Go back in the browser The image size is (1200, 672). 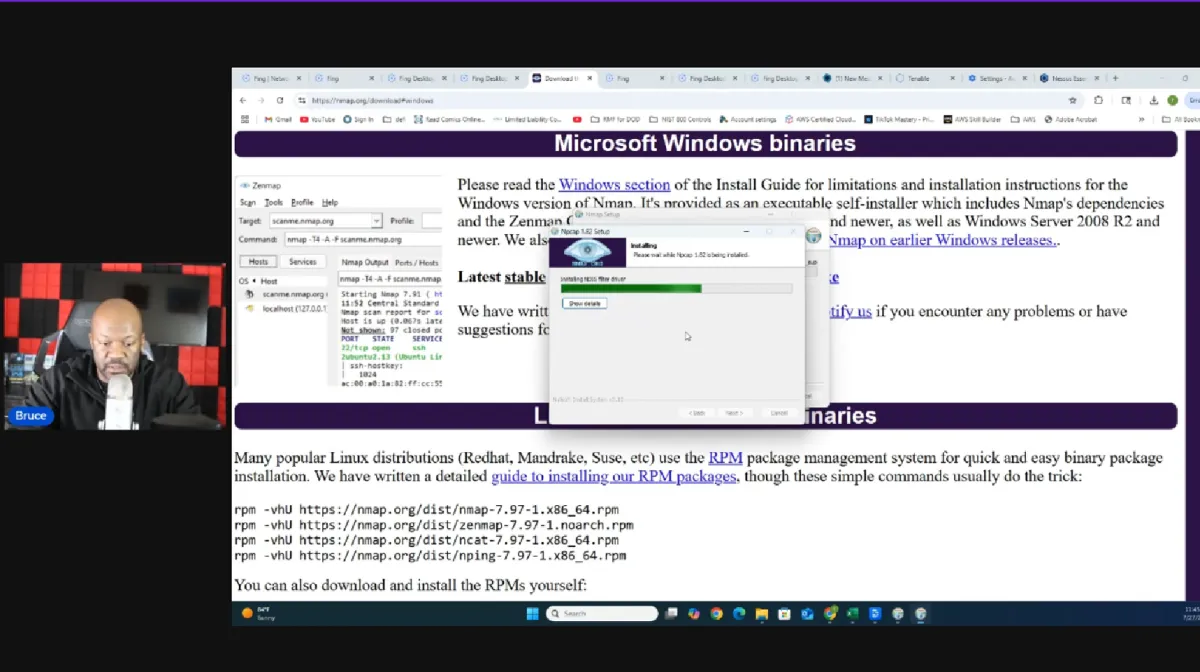[243, 100]
